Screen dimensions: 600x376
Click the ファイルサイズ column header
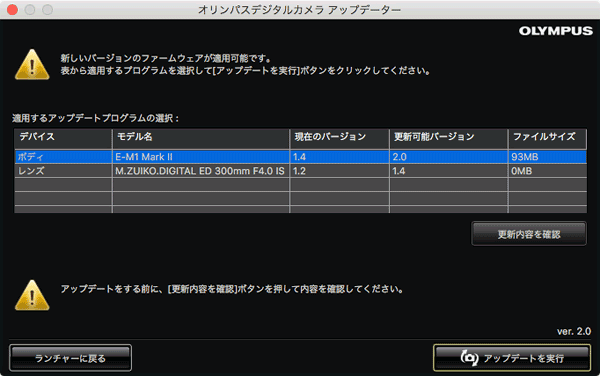pos(548,138)
